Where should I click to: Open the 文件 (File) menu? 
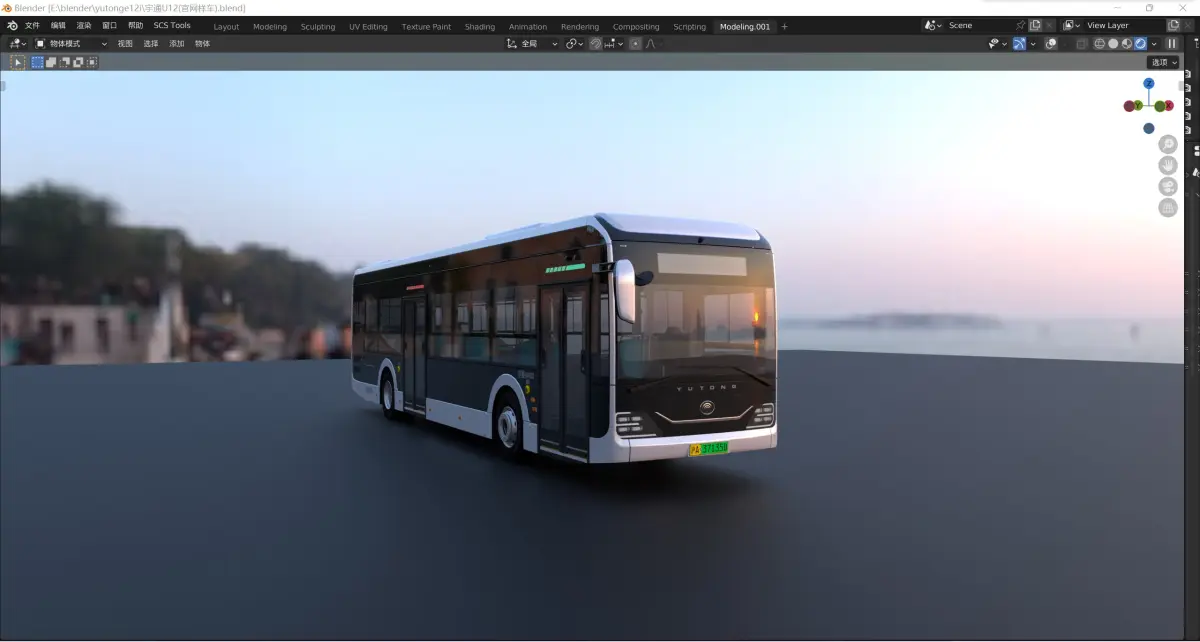pos(33,25)
